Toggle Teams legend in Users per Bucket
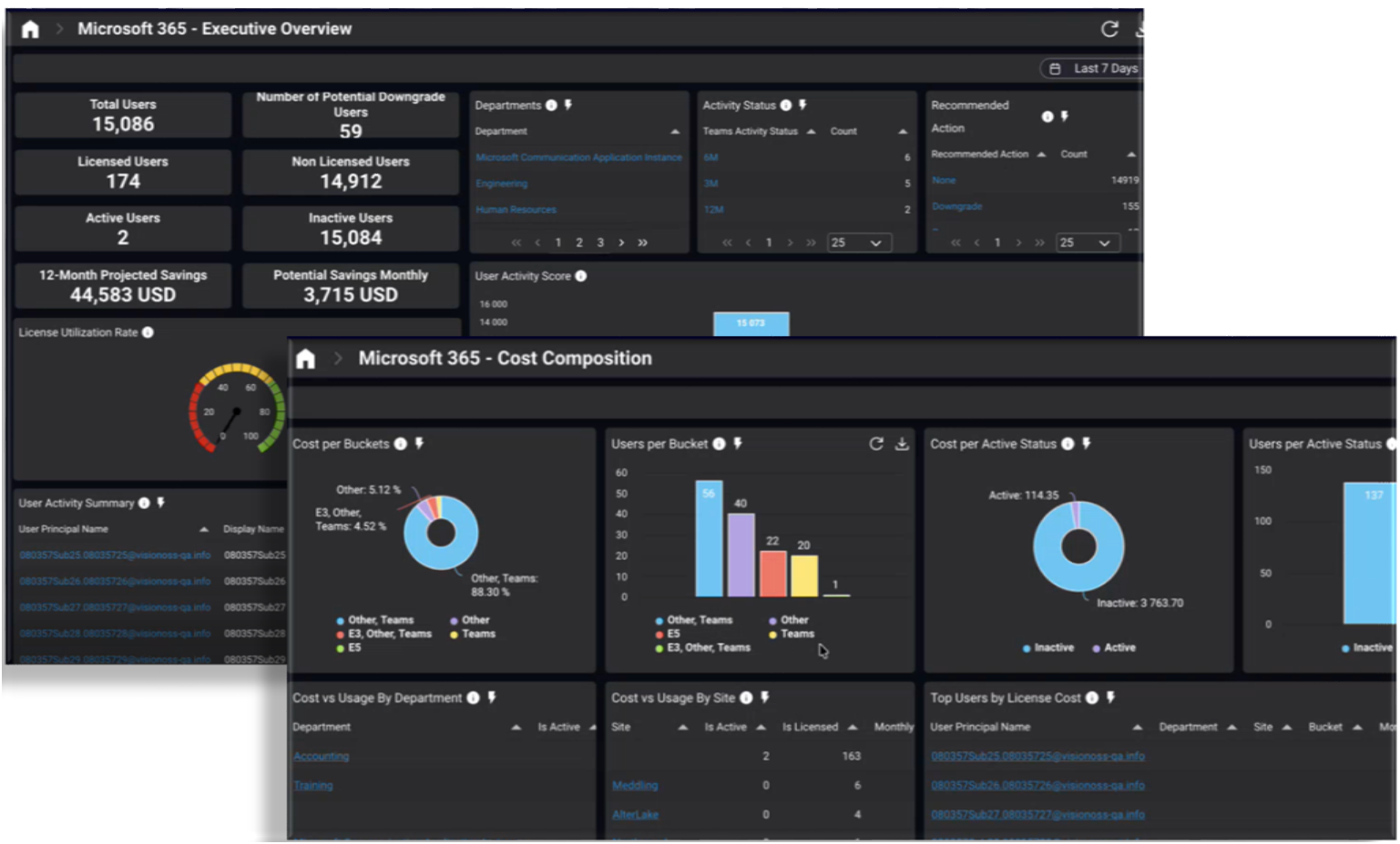The width and height of the screenshot is (1400, 844). 792,634
